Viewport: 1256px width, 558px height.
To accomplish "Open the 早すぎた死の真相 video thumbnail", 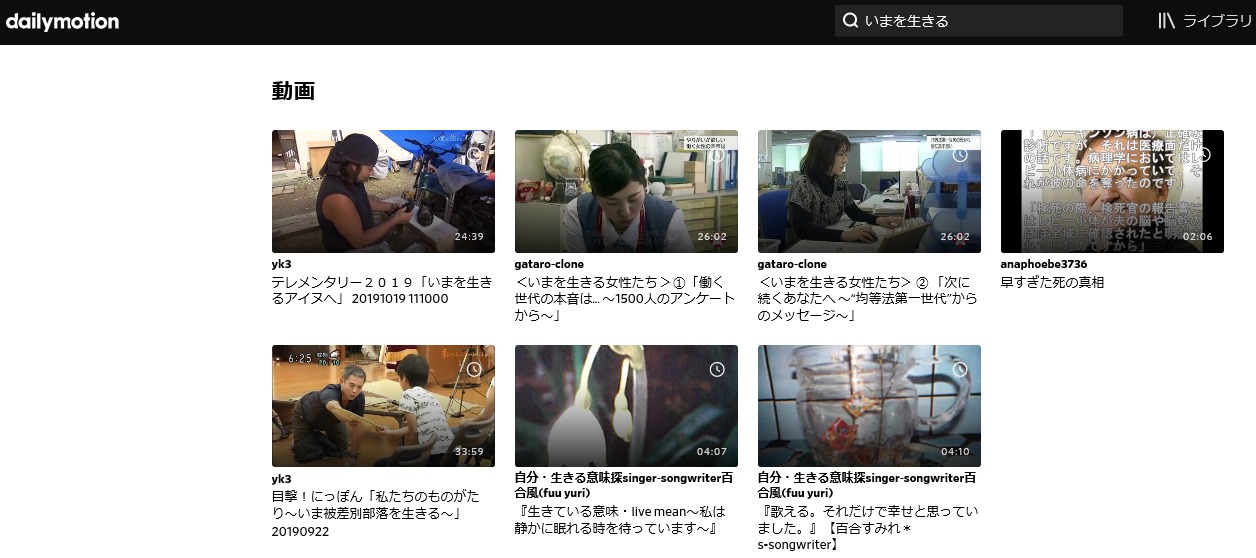I will [1112, 191].
